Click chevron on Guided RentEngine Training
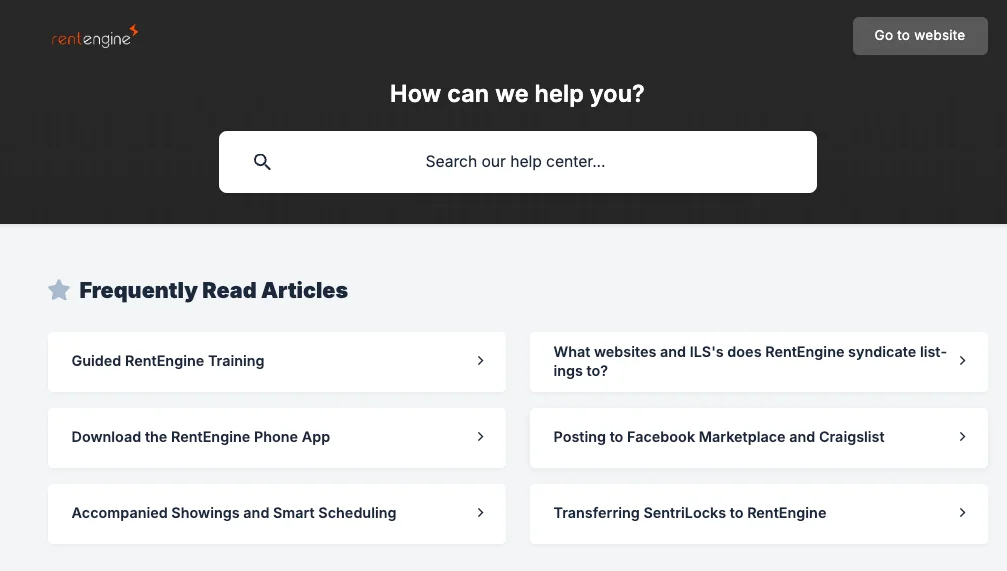This screenshot has height=571, width=1007. 480,361
